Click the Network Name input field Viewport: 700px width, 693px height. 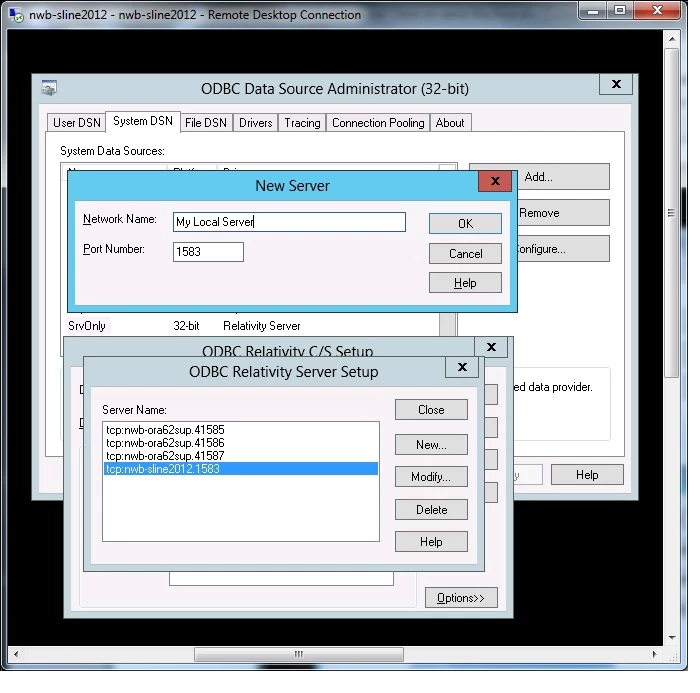(x=289, y=222)
